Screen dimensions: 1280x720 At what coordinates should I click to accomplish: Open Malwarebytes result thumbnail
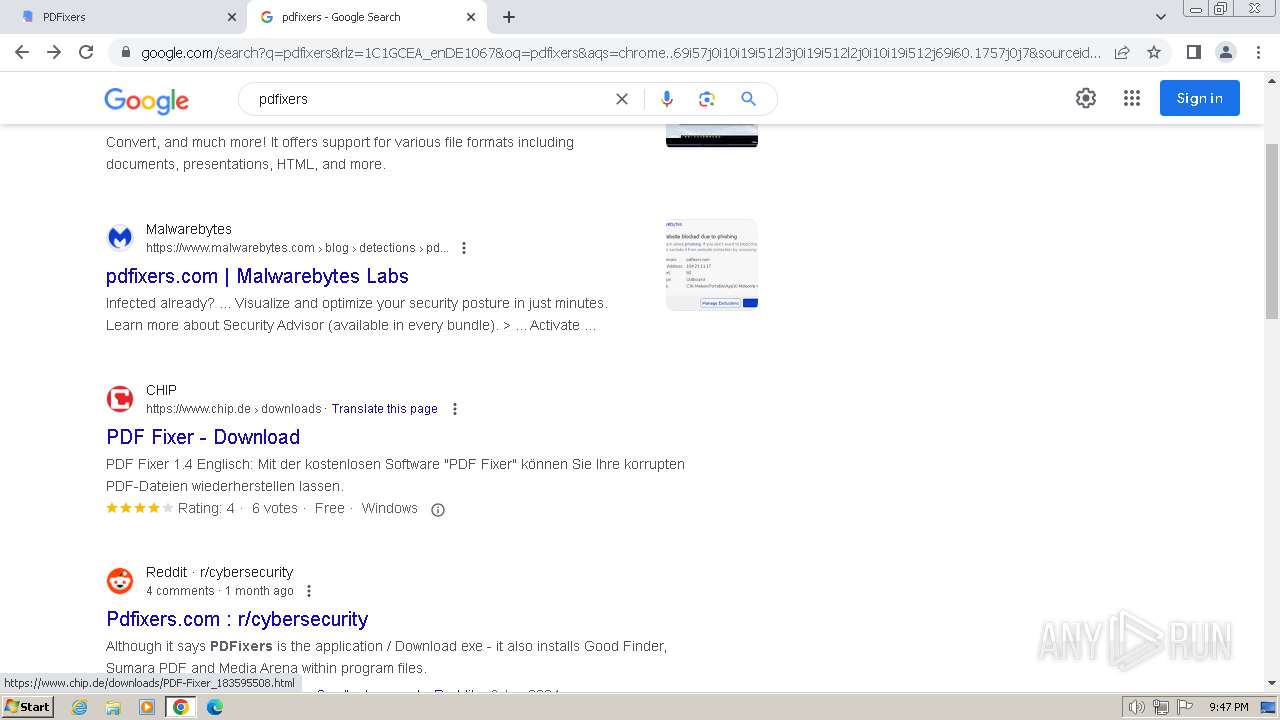pyautogui.click(x=712, y=265)
